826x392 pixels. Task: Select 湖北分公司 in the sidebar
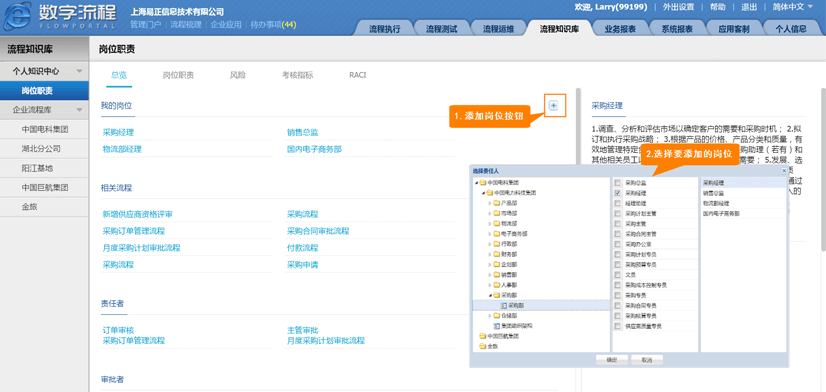pyautogui.click(x=41, y=149)
